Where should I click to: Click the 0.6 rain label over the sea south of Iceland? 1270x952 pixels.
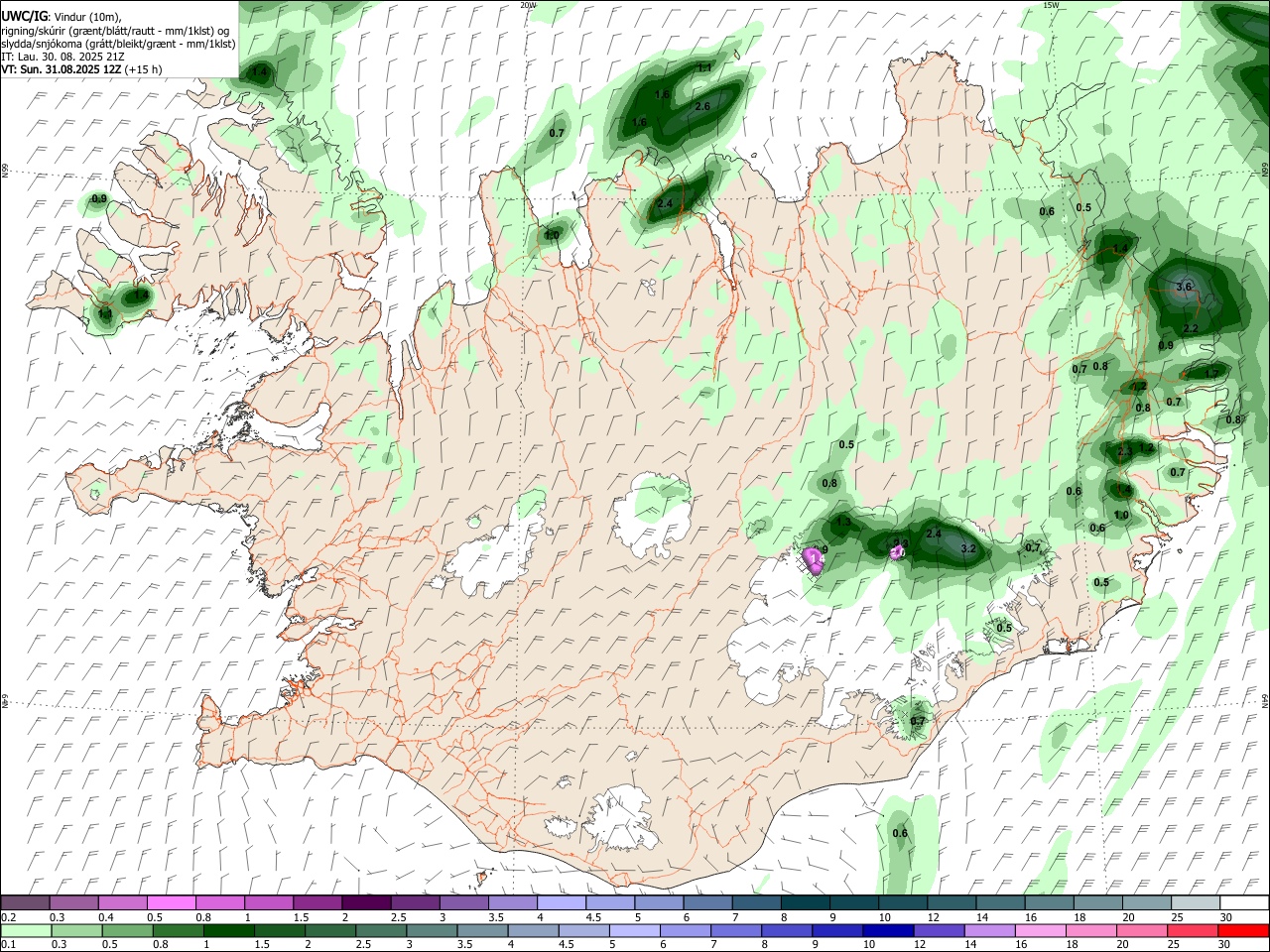tap(900, 833)
